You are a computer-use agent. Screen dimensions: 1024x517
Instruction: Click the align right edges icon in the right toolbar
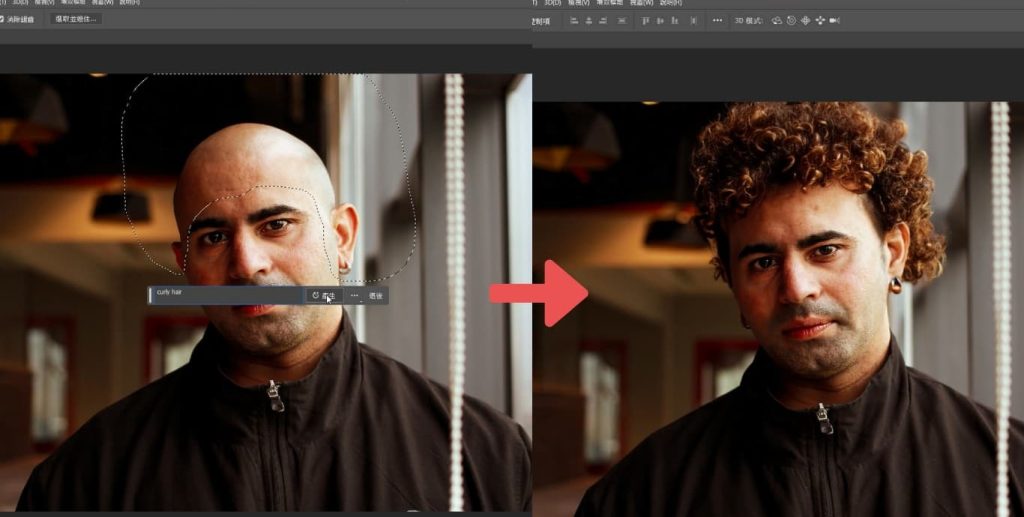[x=603, y=21]
